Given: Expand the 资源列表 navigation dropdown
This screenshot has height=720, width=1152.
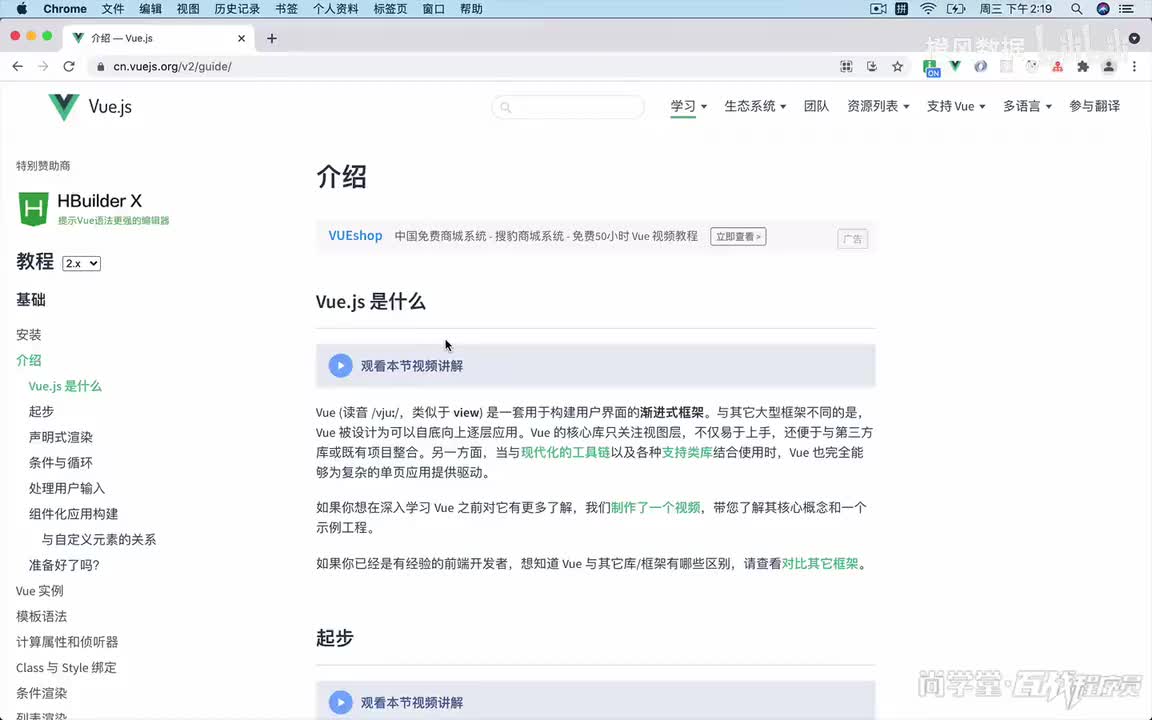Looking at the screenshot, I should tap(878, 107).
